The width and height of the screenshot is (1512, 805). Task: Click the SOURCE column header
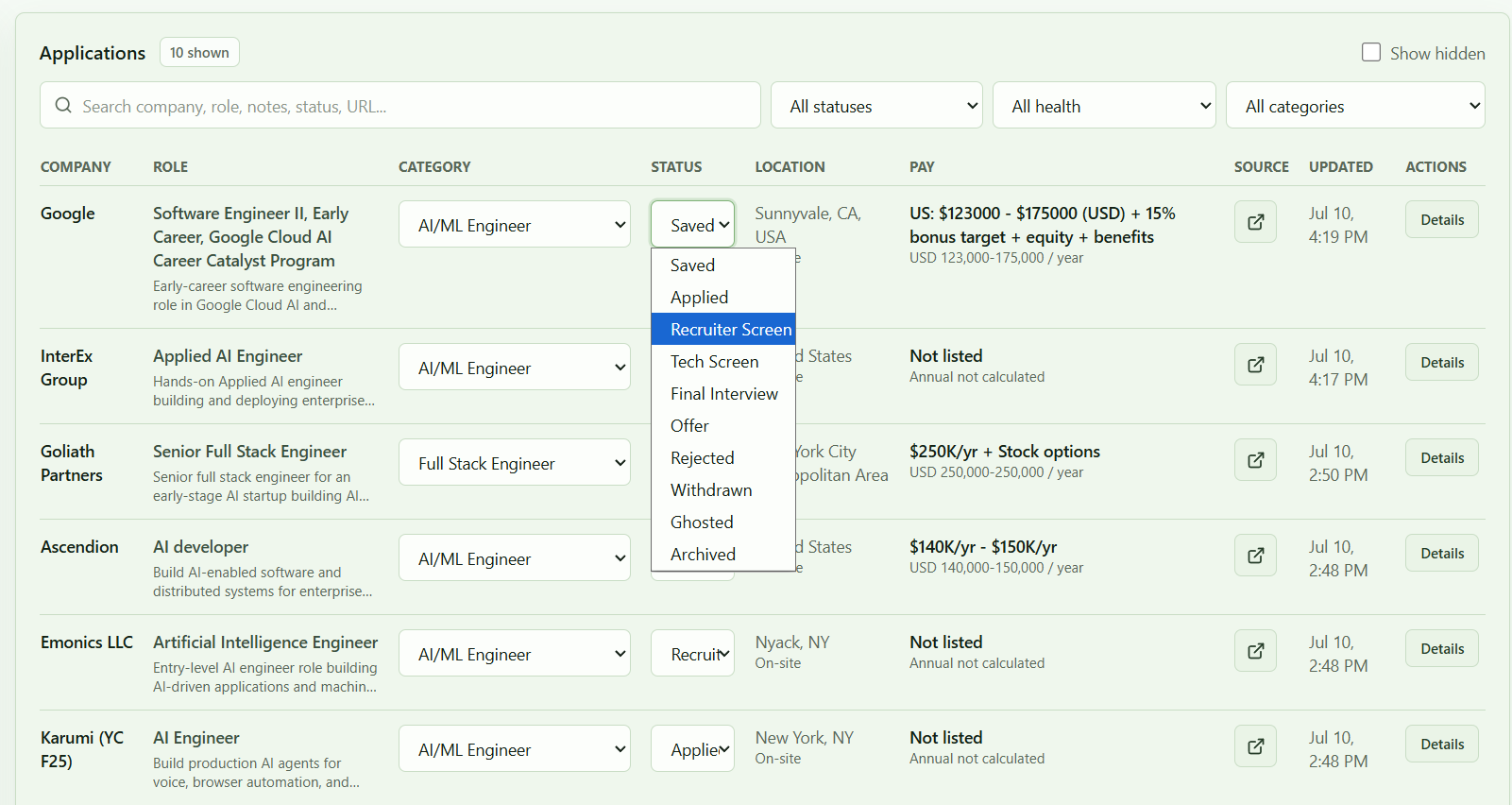tap(1261, 167)
